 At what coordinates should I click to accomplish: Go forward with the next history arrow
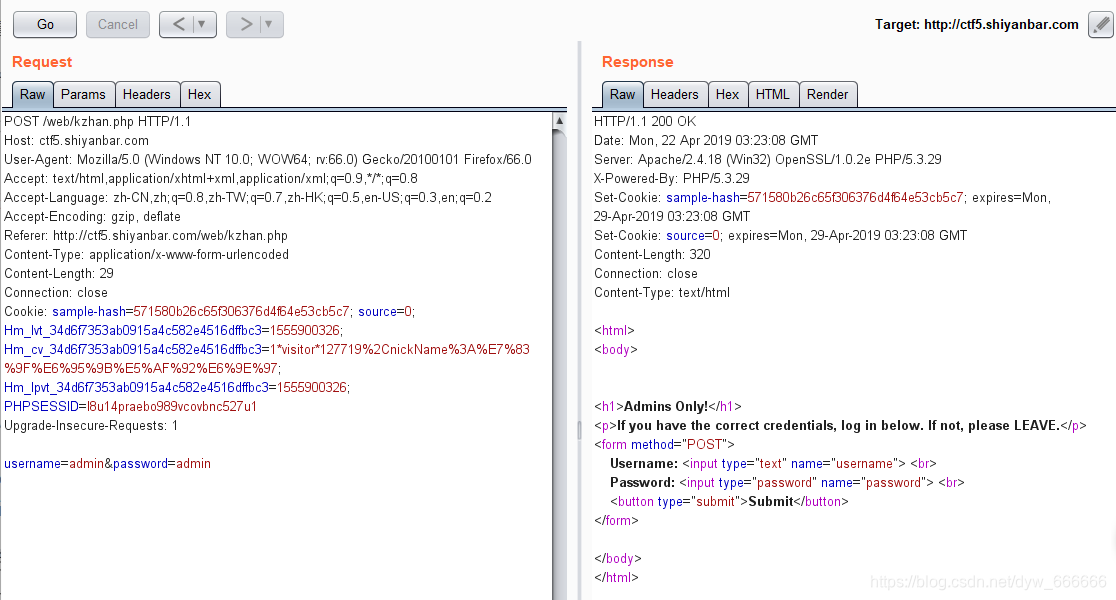pyautogui.click(x=246, y=24)
